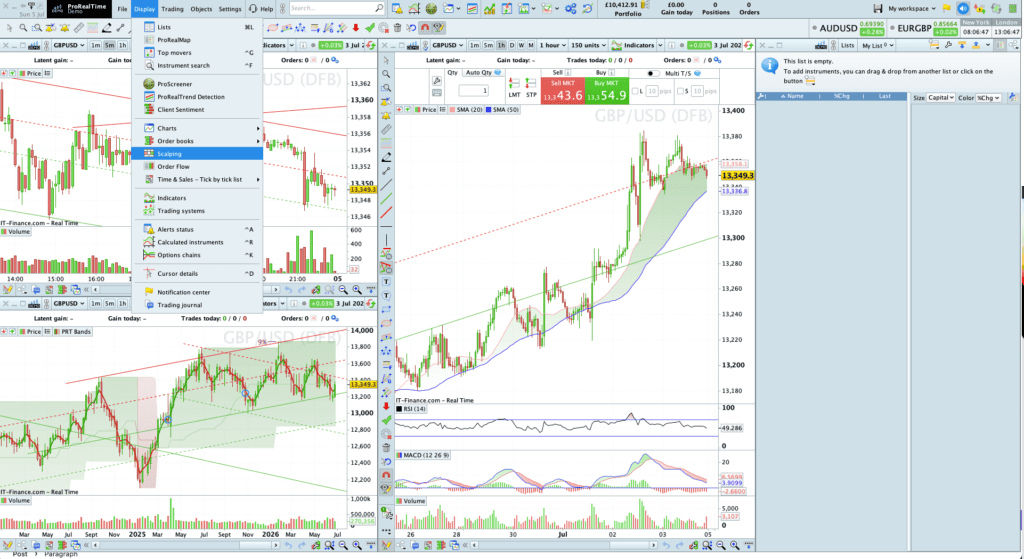The width and height of the screenshot is (1024, 559).
Task: Click the L pips value field
Action: coord(651,91)
